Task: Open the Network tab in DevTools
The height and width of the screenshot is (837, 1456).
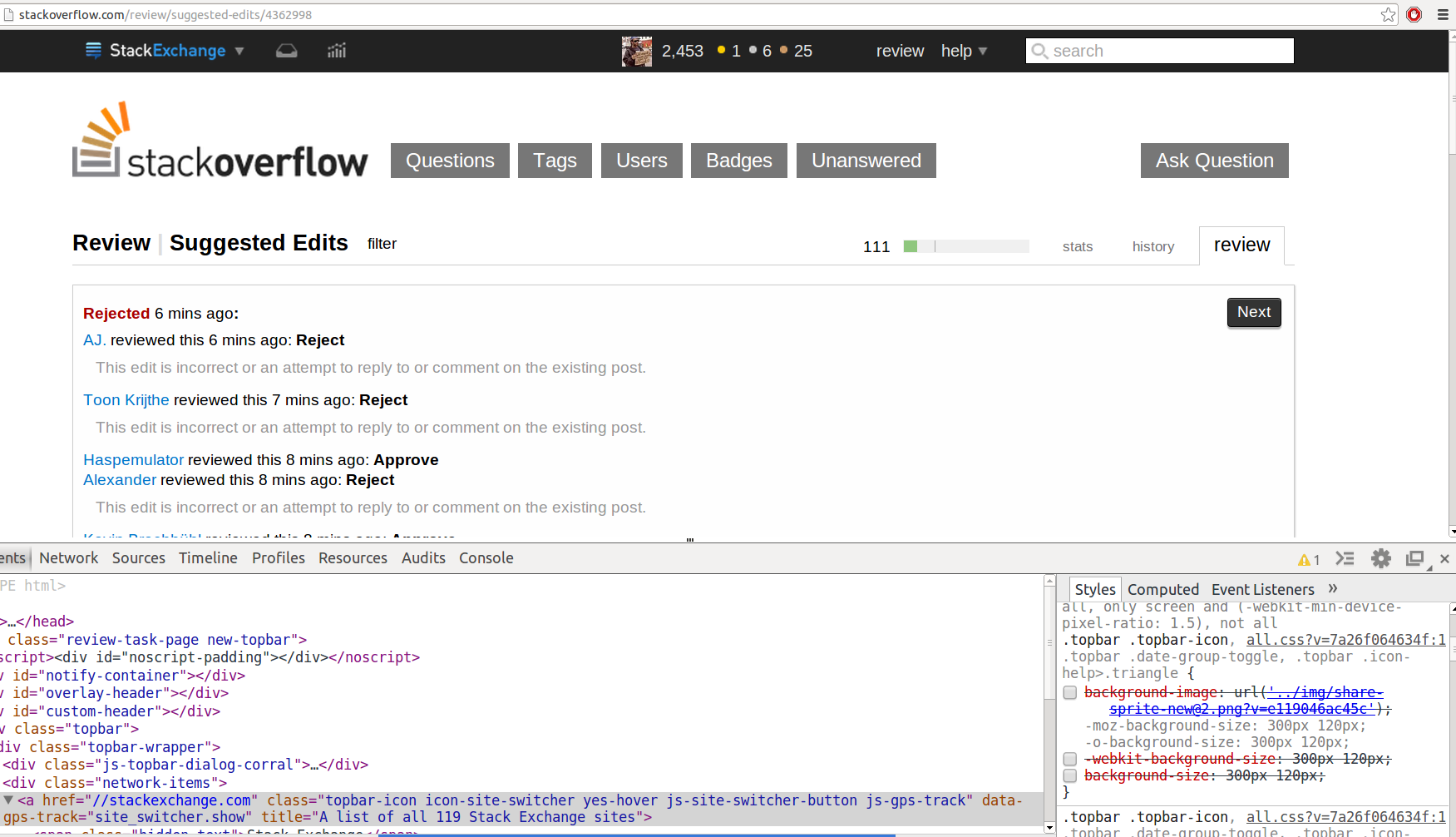Action: (x=69, y=558)
